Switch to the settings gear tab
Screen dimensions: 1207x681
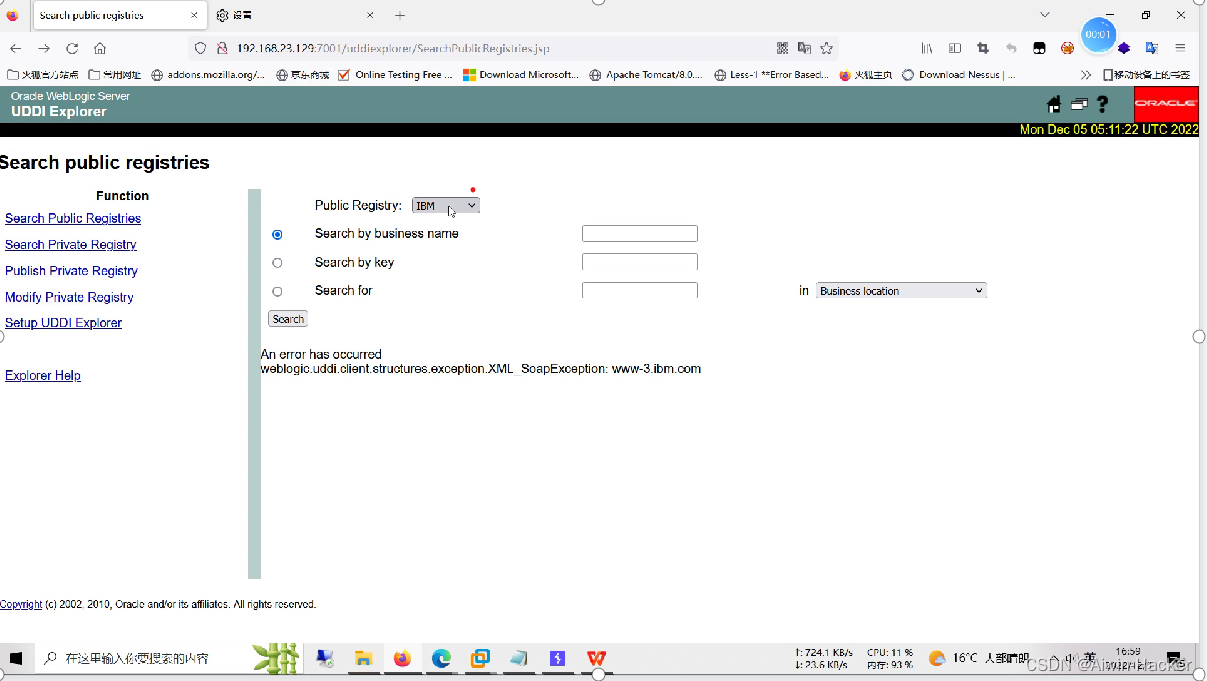[296, 15]
